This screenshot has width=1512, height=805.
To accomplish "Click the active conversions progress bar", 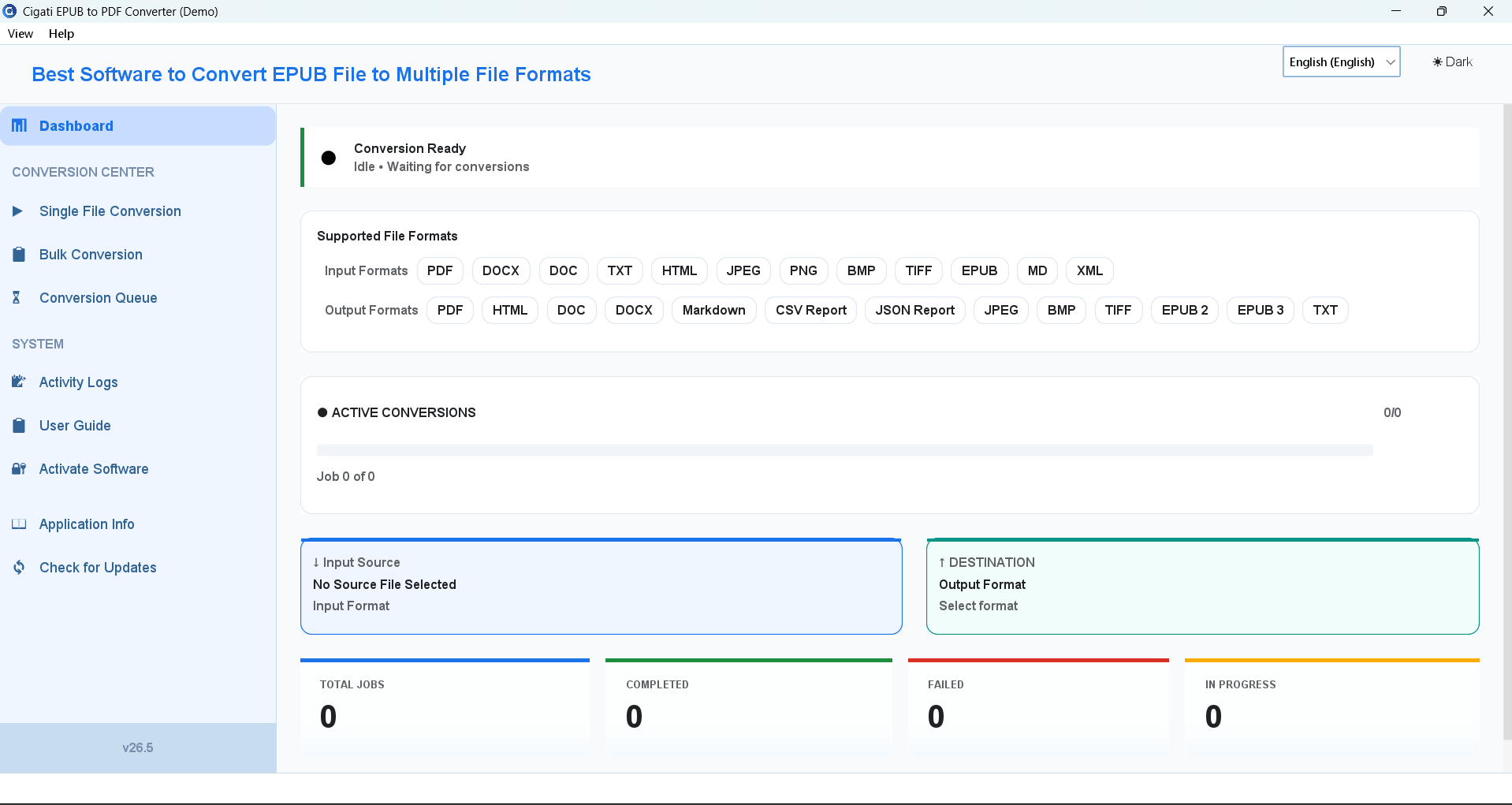I will point(844,450).
